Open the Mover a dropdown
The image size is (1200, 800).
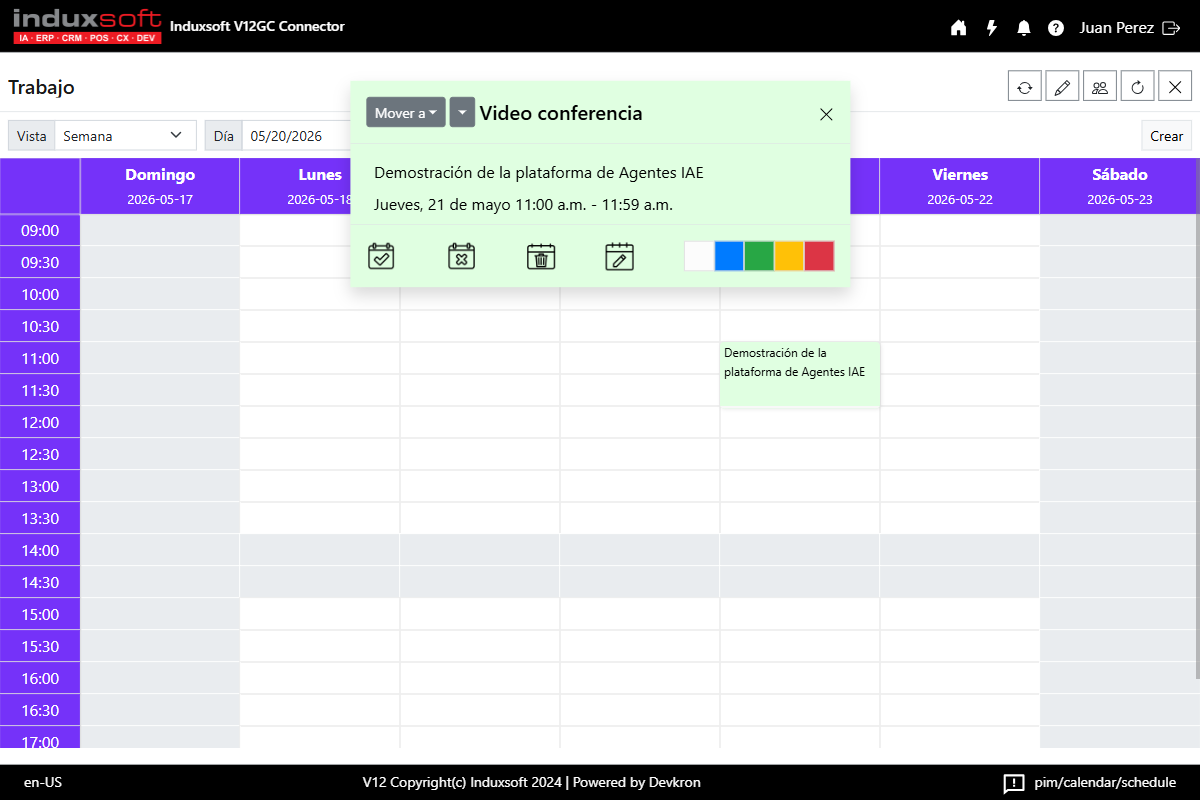[x=405, y=113]
